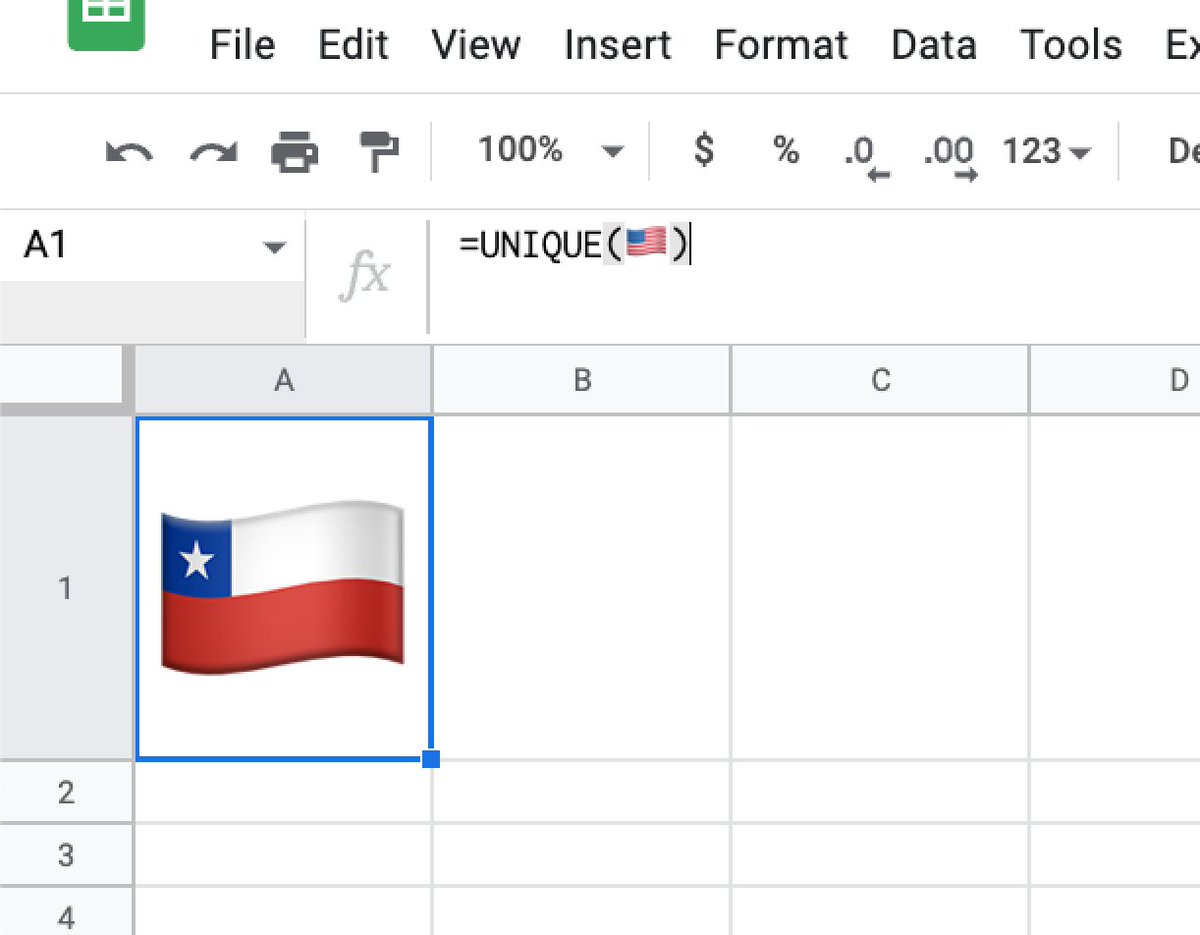The height and width of the screenshot is (935, 1200).
Task: Select row 2 header
Action: (66, 793)
